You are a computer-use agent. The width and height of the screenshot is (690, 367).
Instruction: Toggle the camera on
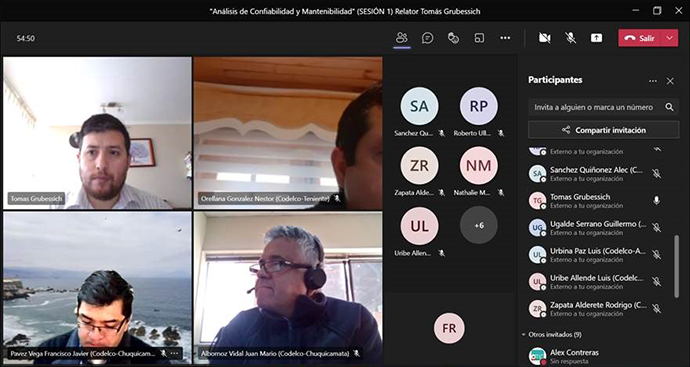[x=545, y=38]
